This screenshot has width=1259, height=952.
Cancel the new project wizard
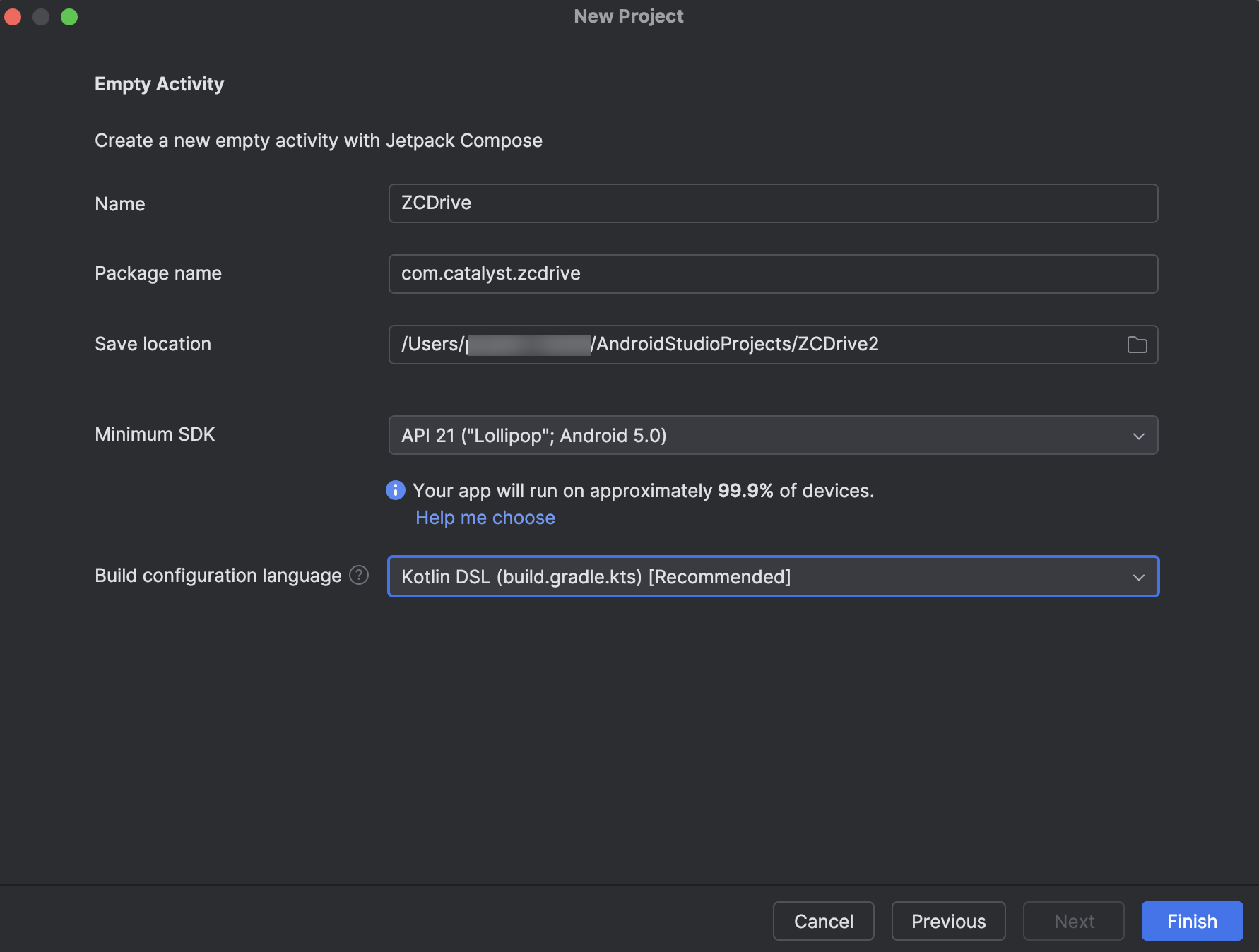(x=823, y=921)
